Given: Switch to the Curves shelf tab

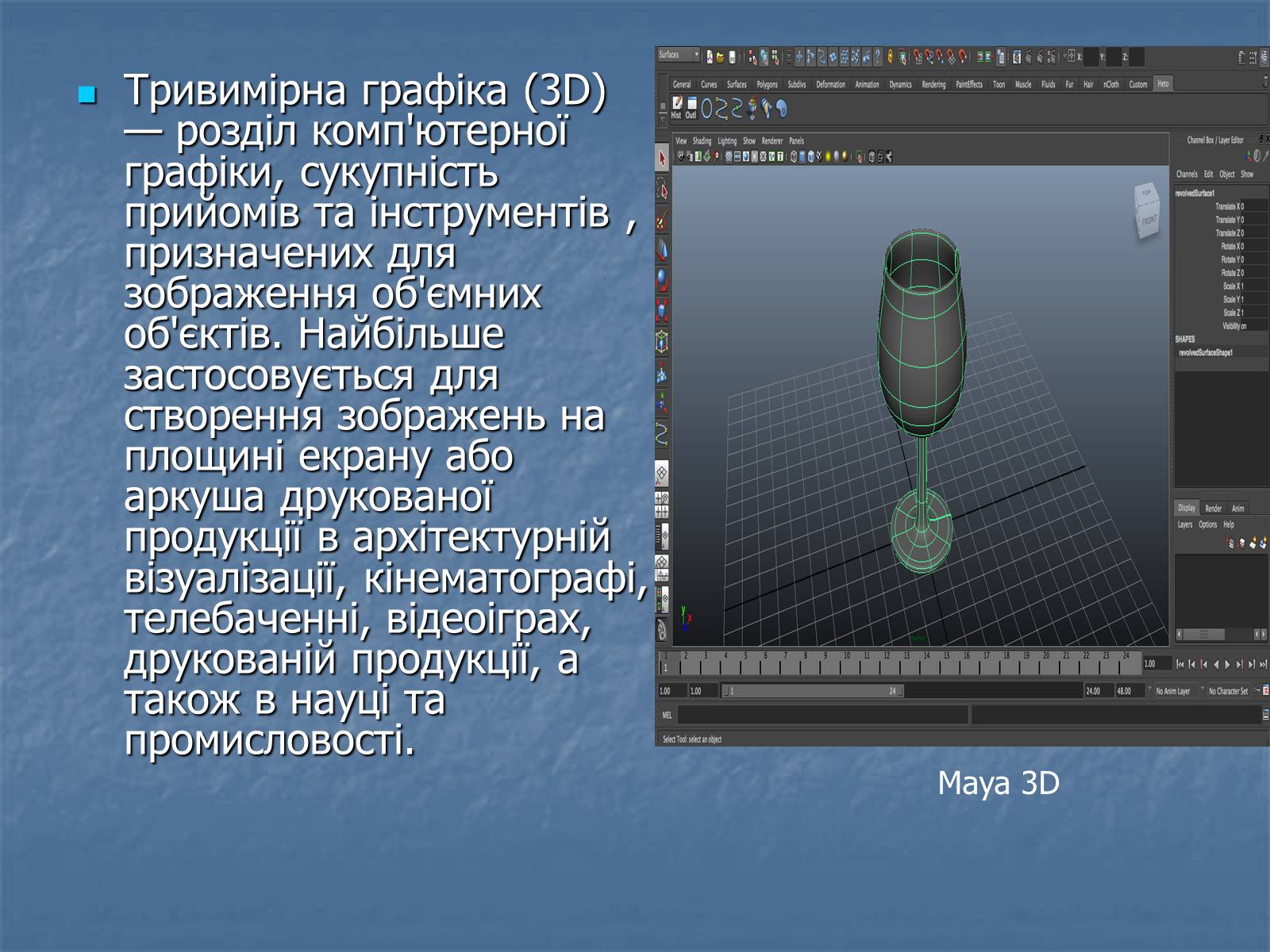Looking at the screenshot, I should [x=709, y=84].
